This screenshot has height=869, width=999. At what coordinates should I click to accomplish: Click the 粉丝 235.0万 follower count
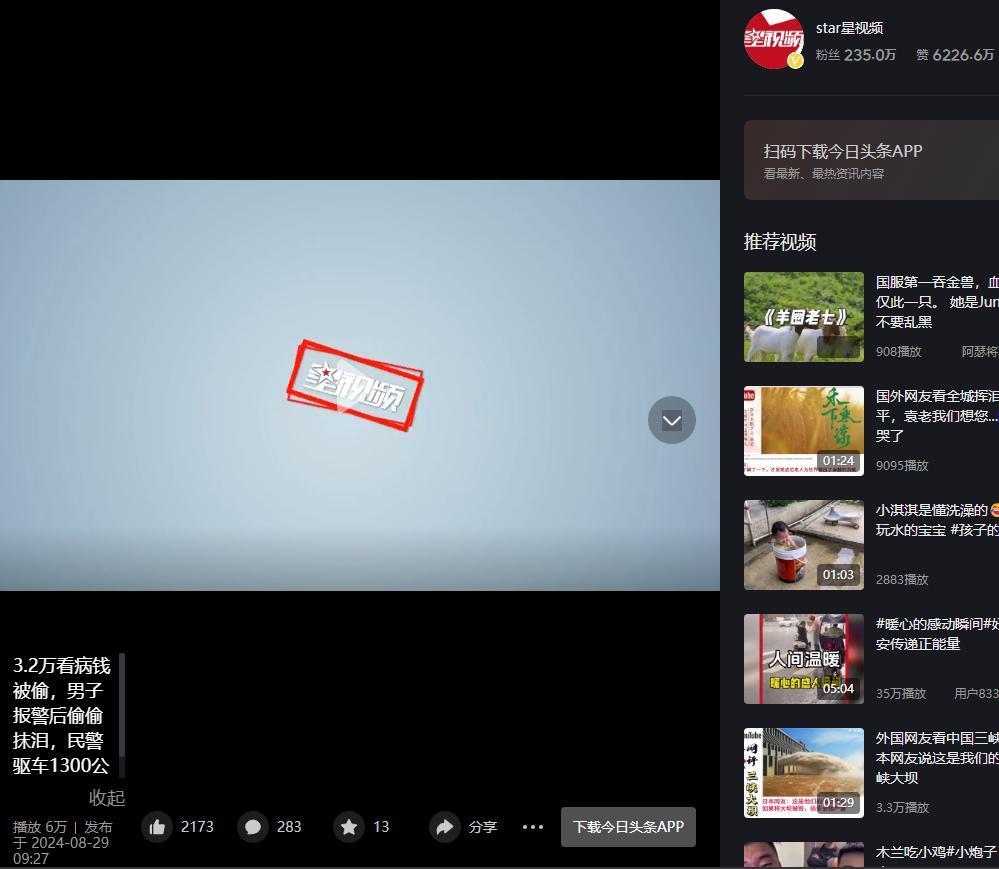pyautogui.click(x=856, y=55)
